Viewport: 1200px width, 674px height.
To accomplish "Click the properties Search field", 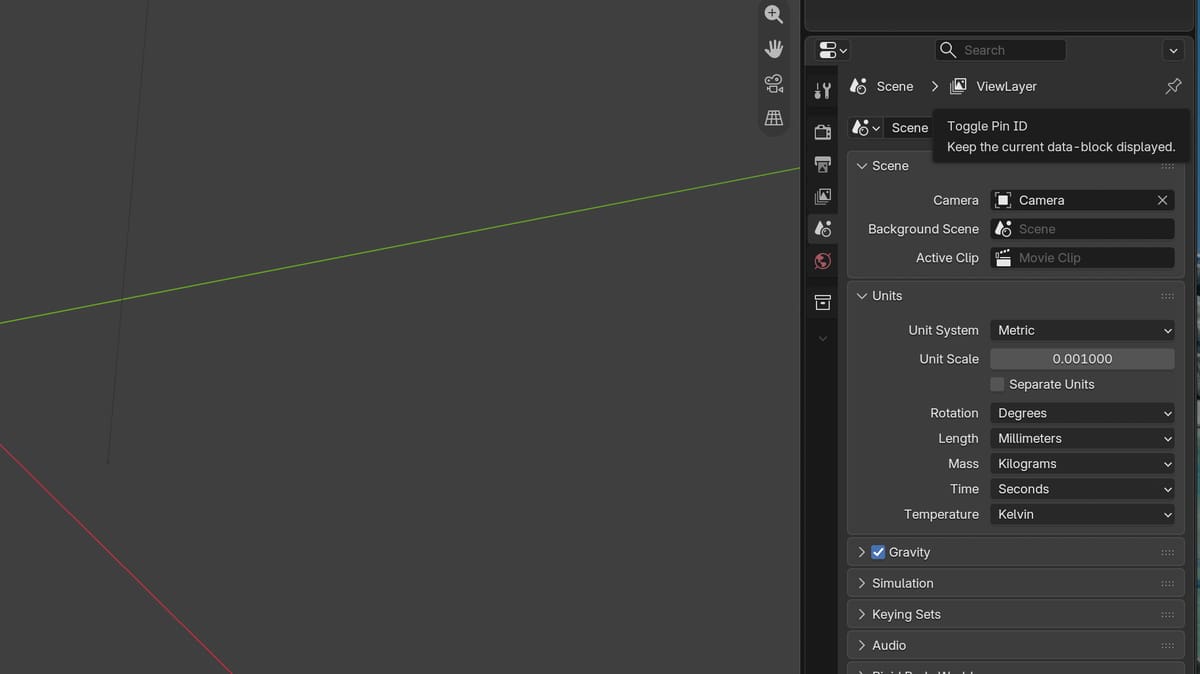I will tap(1000, 50).
